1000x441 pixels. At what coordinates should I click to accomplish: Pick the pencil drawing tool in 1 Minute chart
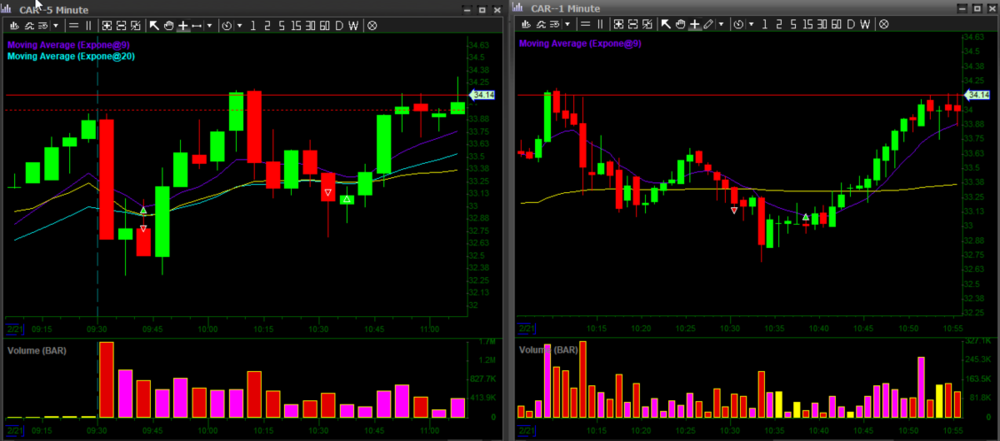708,25
